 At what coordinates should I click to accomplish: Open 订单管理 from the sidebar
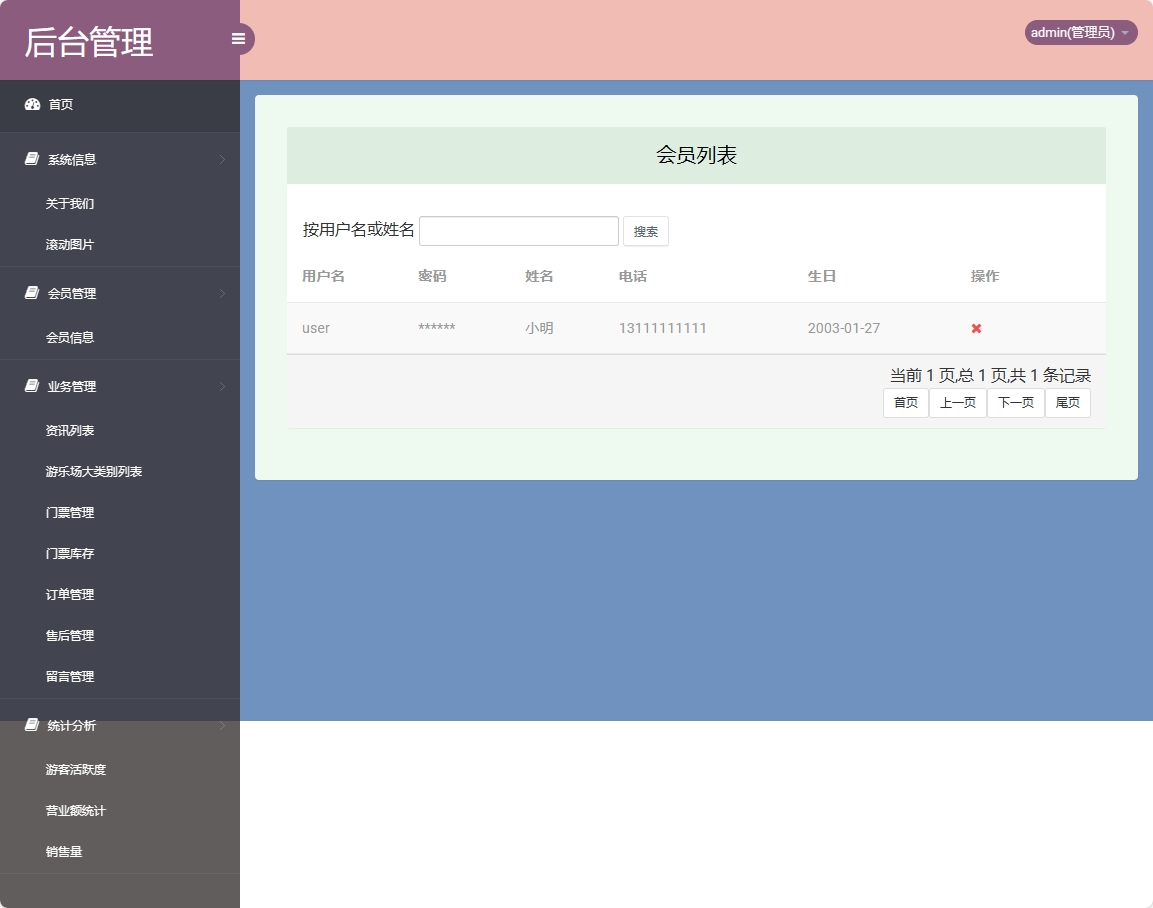pyautogui.click(x=69, y=594)
